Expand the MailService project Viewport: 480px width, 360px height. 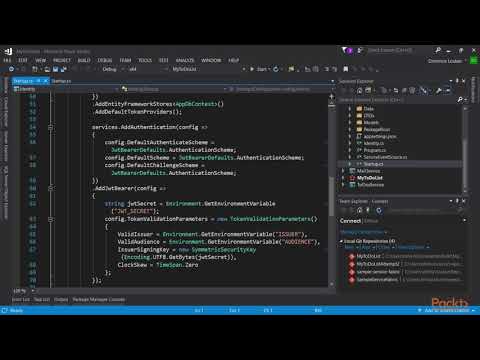343,171
